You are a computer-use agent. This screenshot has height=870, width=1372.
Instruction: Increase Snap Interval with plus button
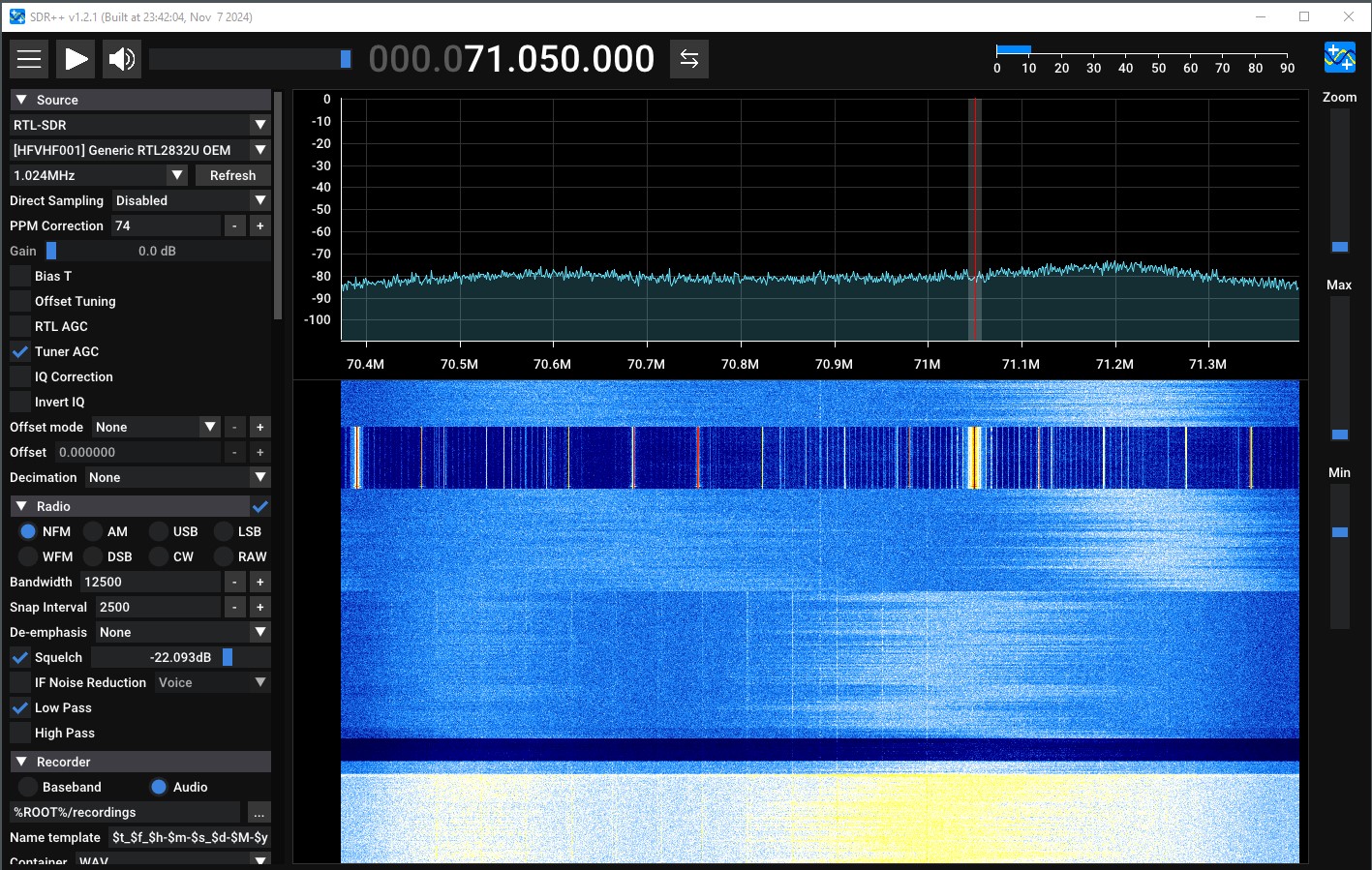(259, 607)
